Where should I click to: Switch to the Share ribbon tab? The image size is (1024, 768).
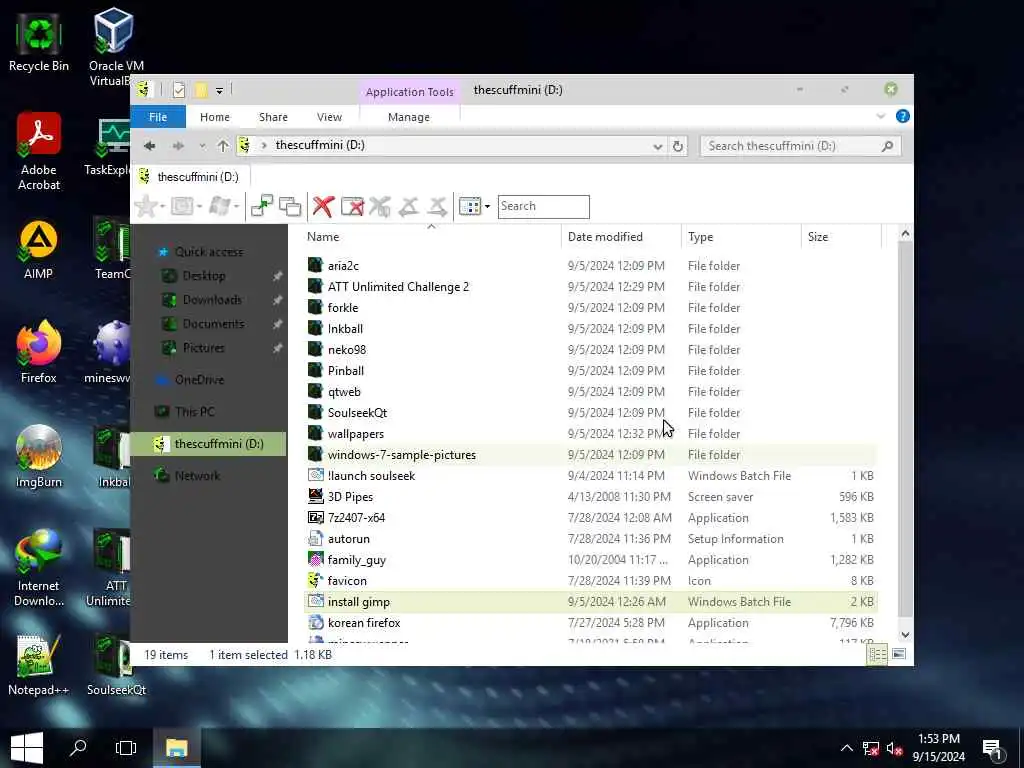[x=273, y=117]
